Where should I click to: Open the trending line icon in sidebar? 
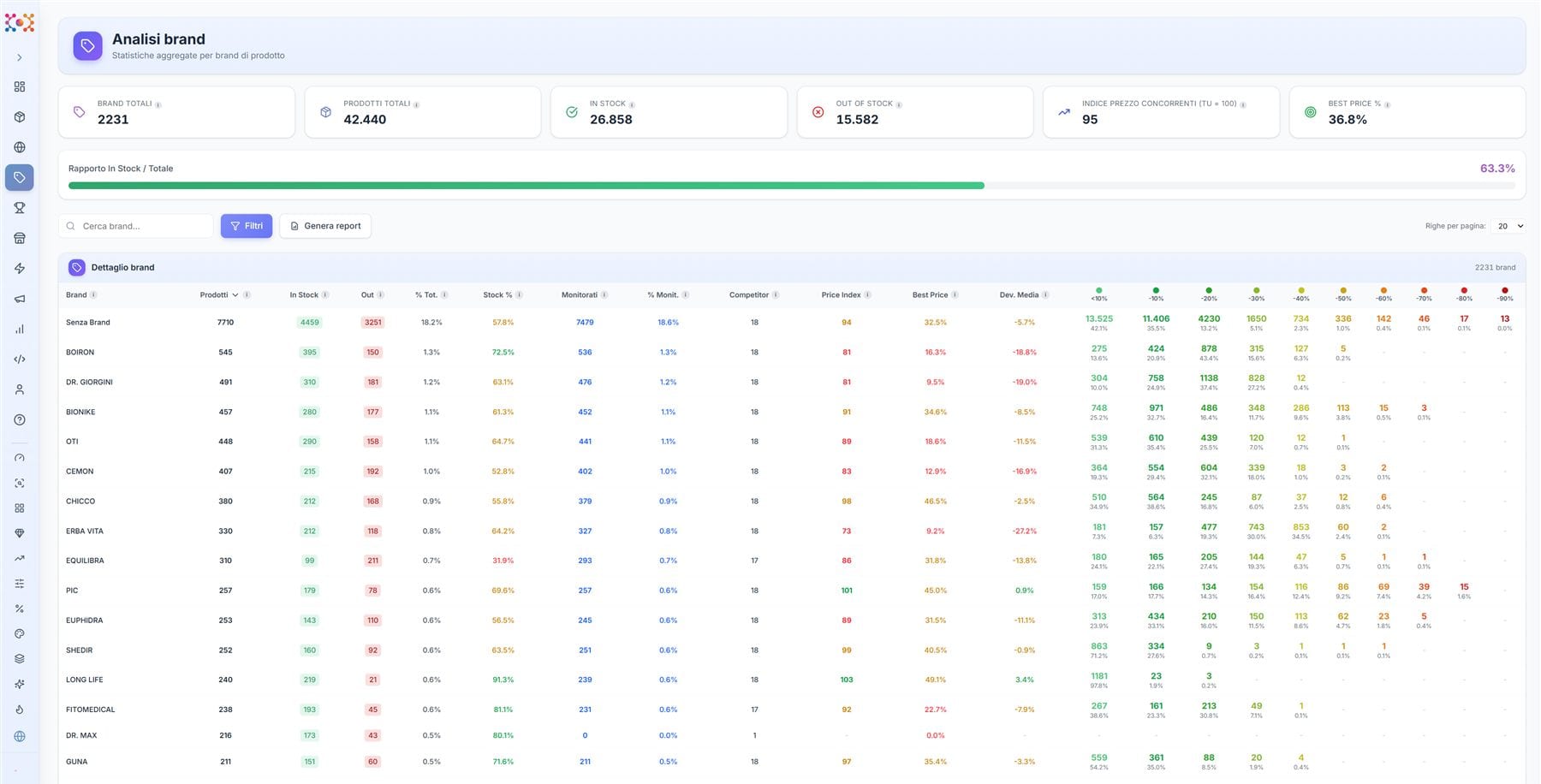19,558
